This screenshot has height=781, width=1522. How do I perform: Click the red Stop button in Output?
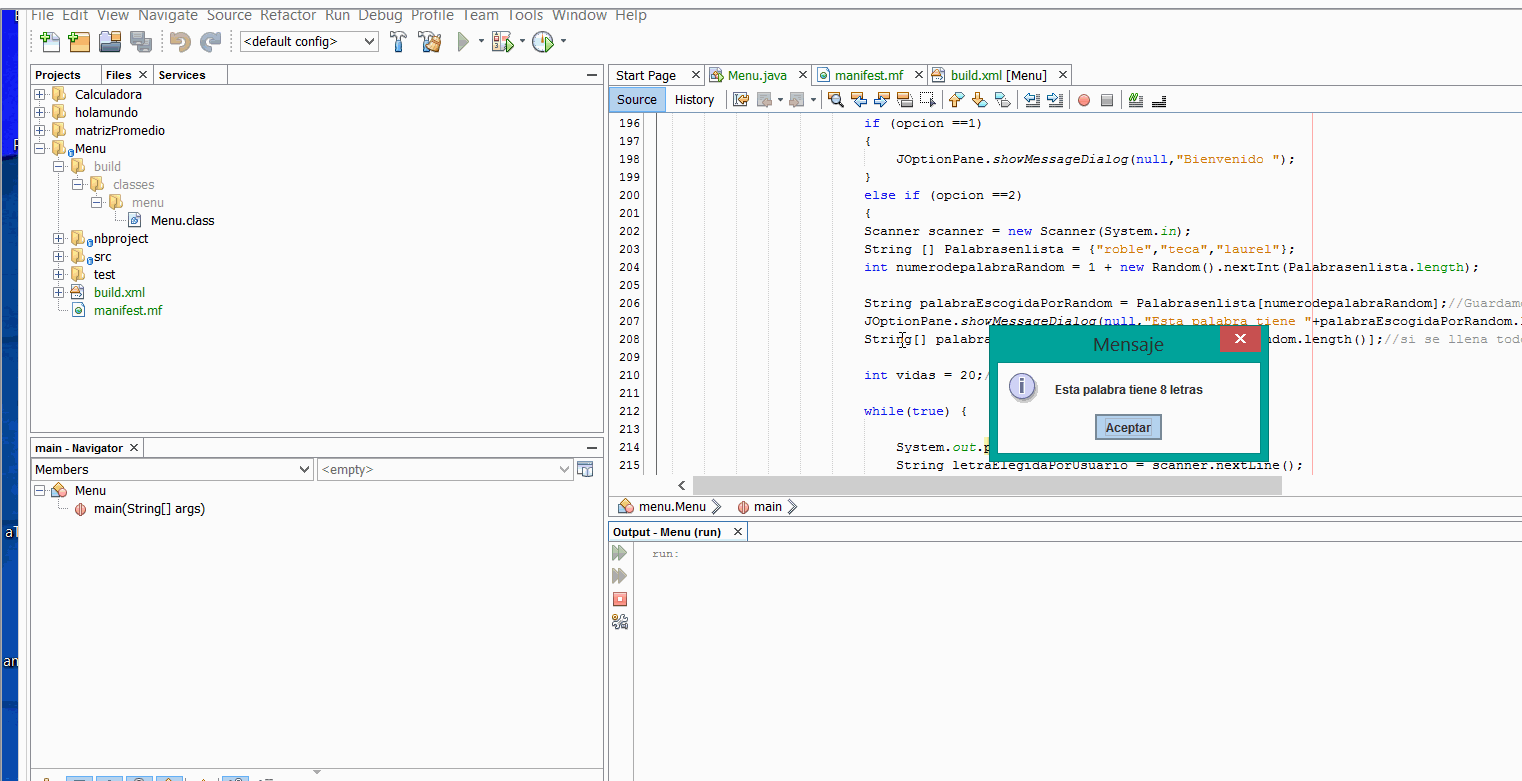[620, 599]
